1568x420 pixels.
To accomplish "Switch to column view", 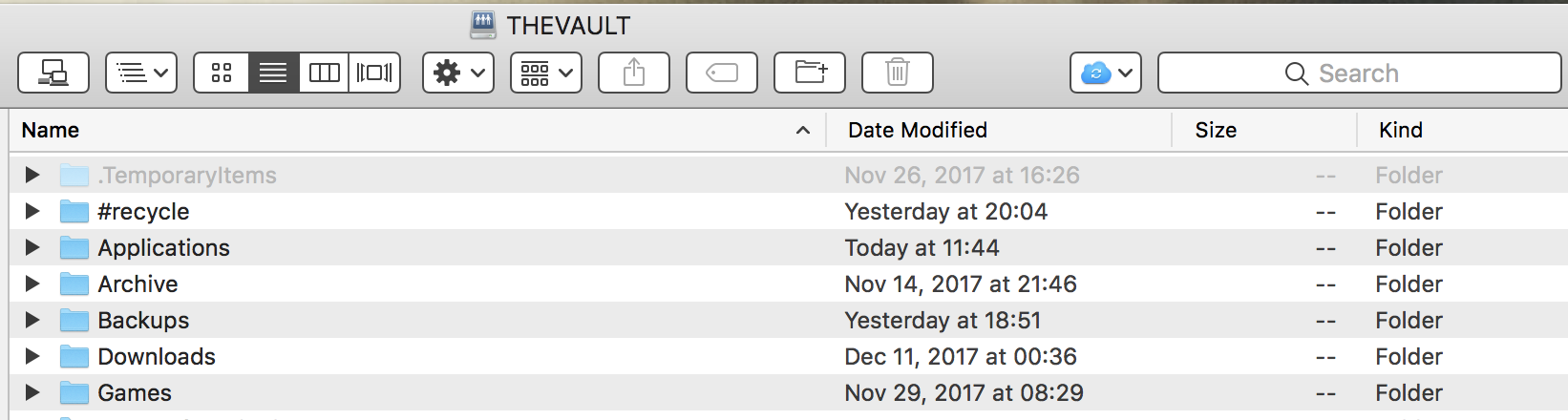I will pyautogui.click(x=325, y=73).
